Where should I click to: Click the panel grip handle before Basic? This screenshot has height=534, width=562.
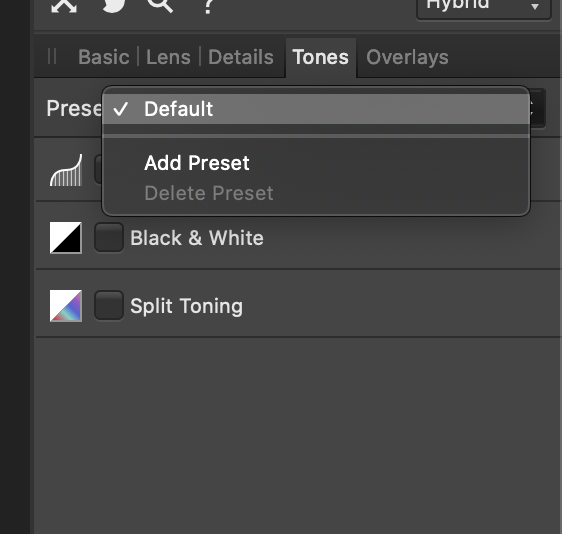click(x=52, y=57)
